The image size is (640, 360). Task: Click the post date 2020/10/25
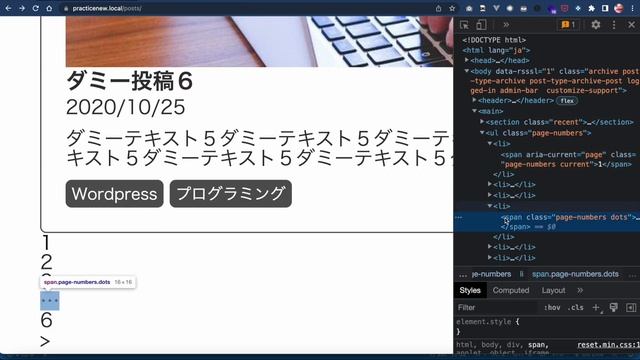125,107
